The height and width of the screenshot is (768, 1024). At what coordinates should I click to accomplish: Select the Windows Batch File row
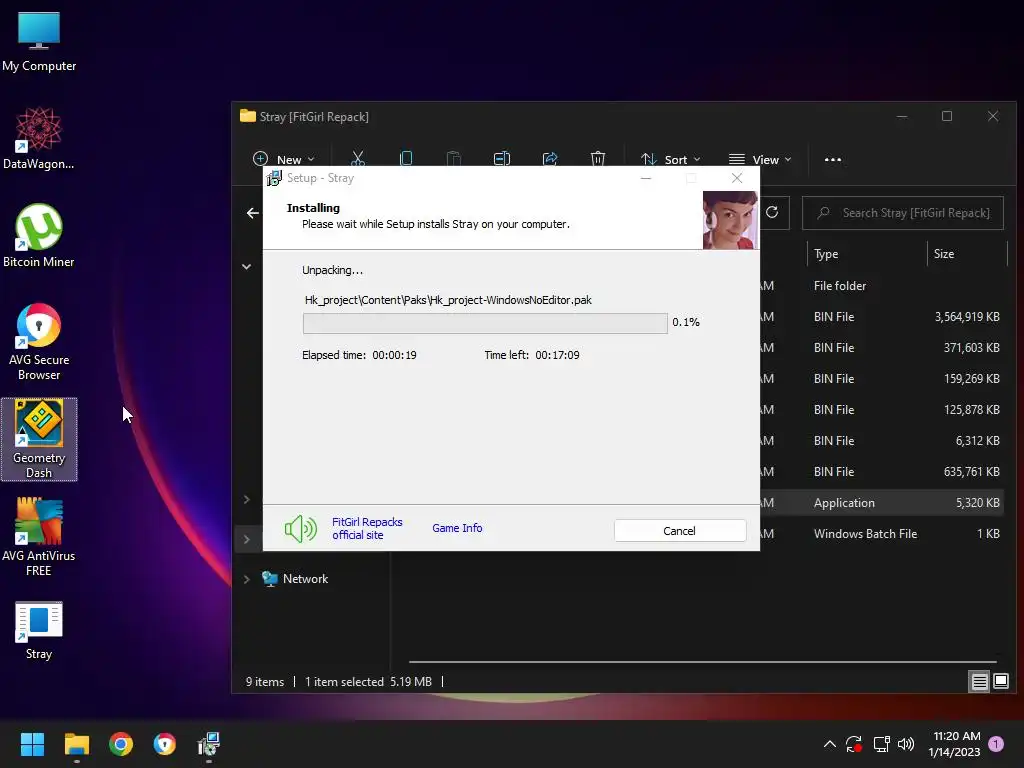click(882, 534)
